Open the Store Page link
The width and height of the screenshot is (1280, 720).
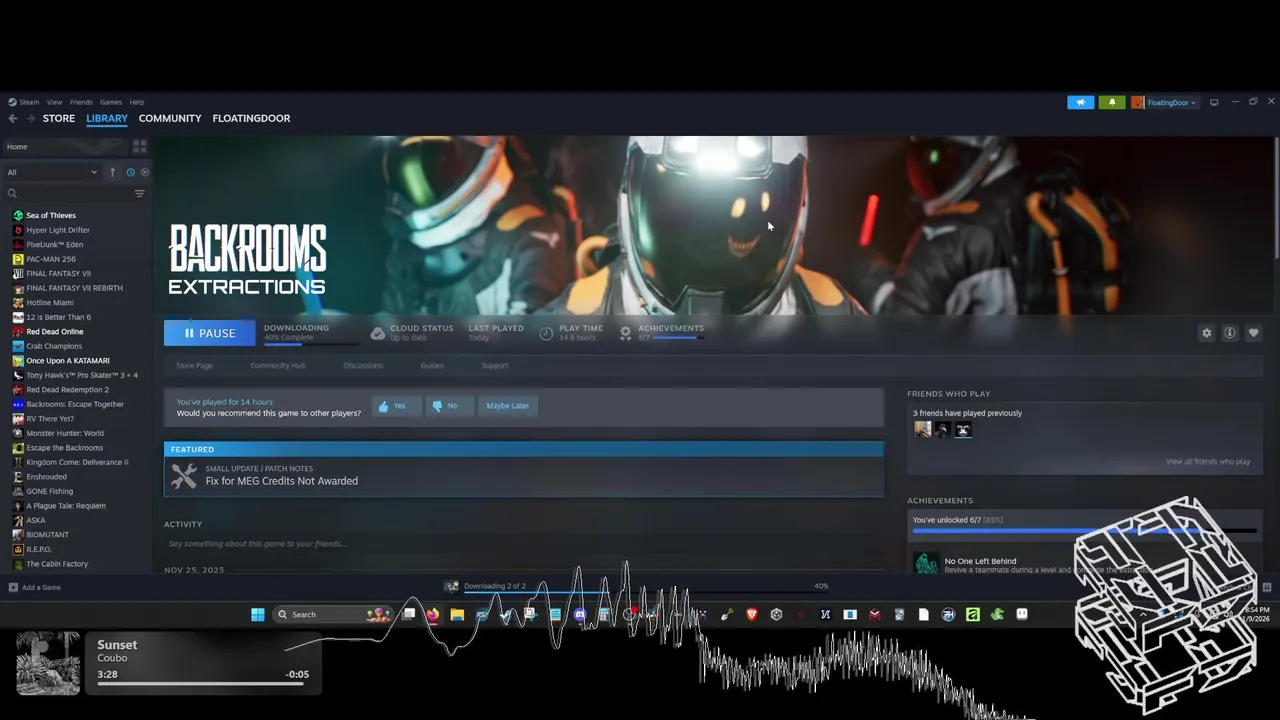194,366
